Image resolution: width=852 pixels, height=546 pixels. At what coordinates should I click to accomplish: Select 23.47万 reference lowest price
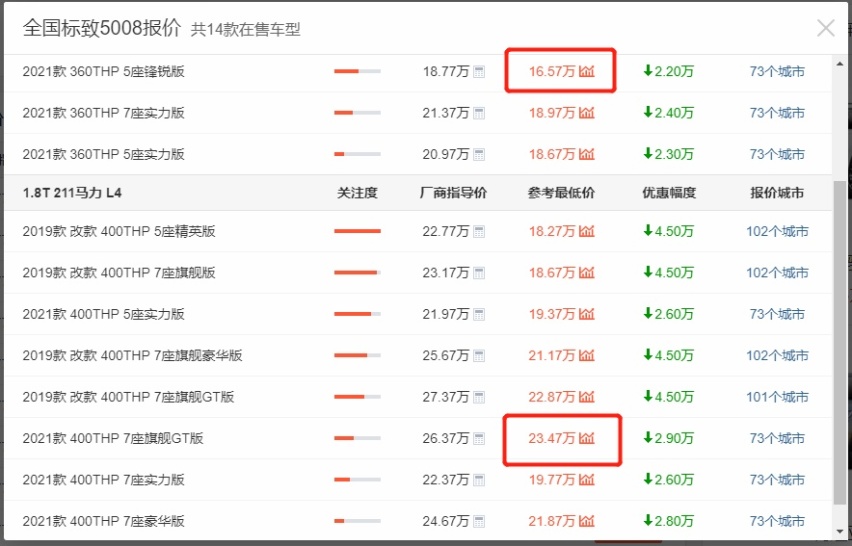point(552,438)
